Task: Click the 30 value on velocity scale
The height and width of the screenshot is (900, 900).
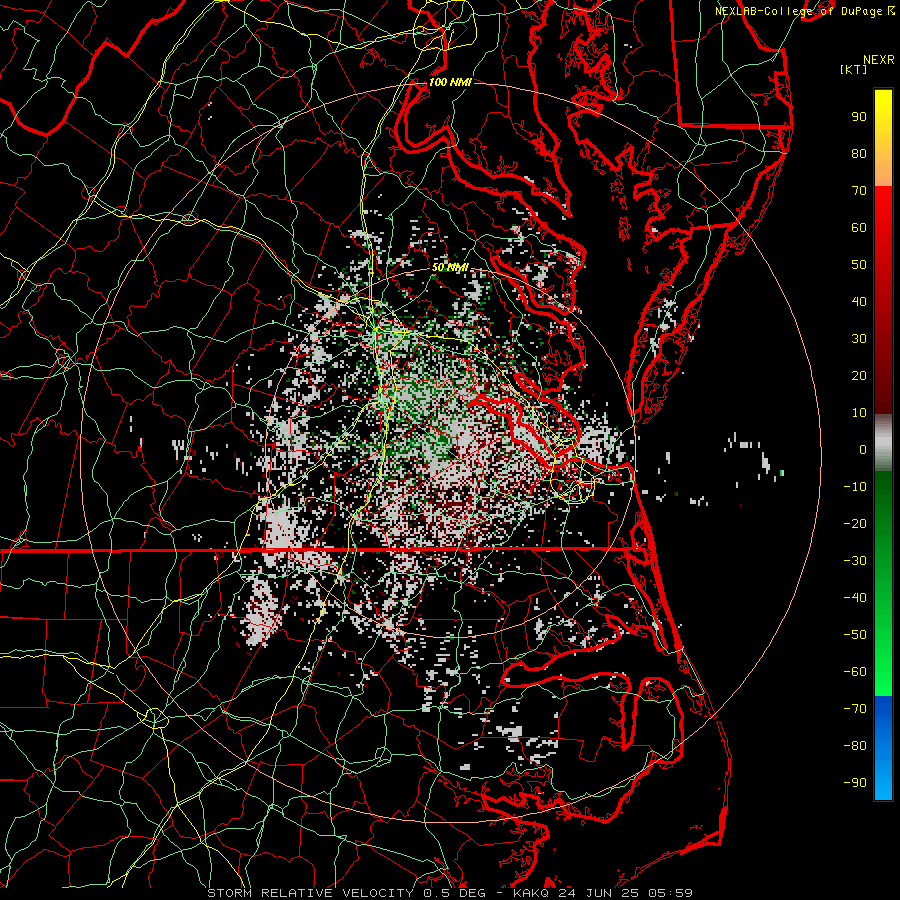Action: click(x=859, y=339)
